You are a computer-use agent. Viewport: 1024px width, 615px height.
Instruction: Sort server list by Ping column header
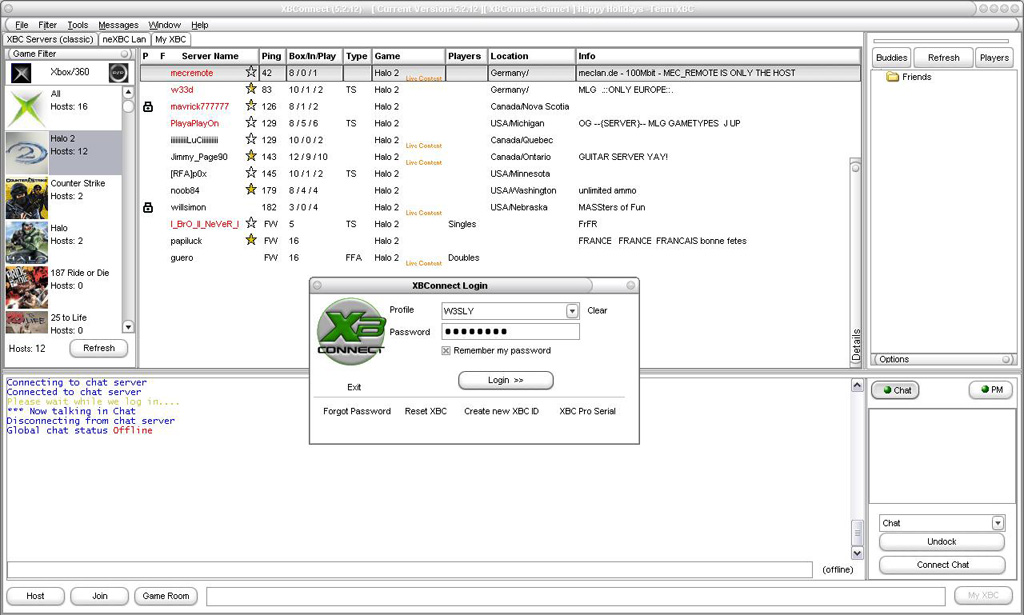pos(271,56)
